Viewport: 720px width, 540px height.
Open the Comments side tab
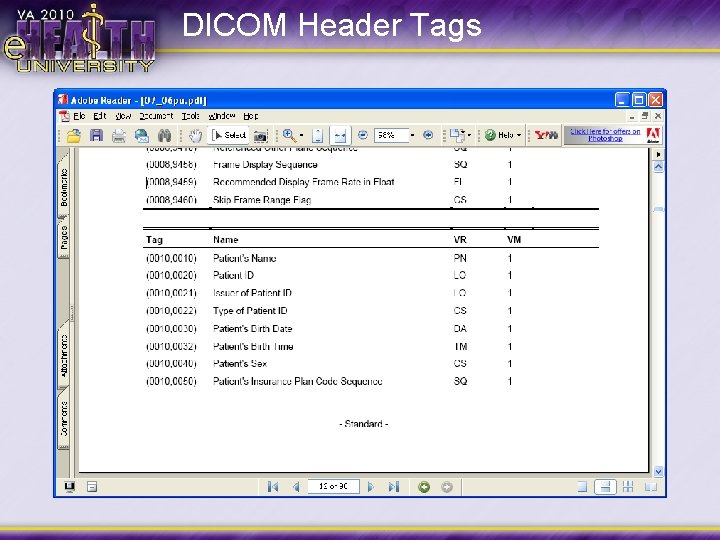click(x=64, y=419)
